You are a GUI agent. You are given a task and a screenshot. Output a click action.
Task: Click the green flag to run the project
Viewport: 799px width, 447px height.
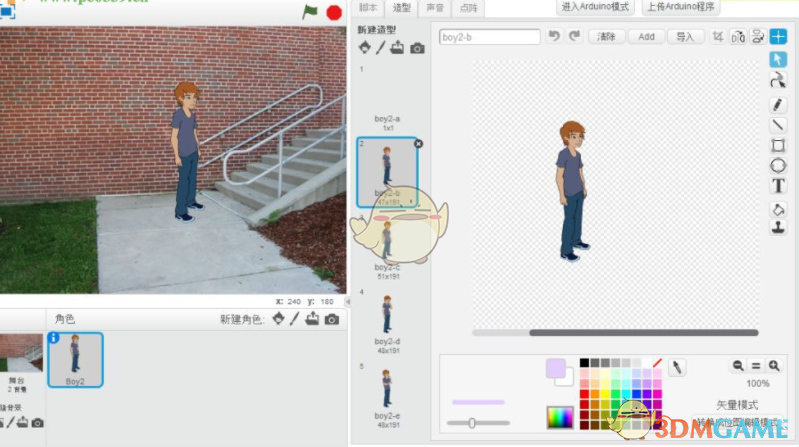click(x=310, y=12)
